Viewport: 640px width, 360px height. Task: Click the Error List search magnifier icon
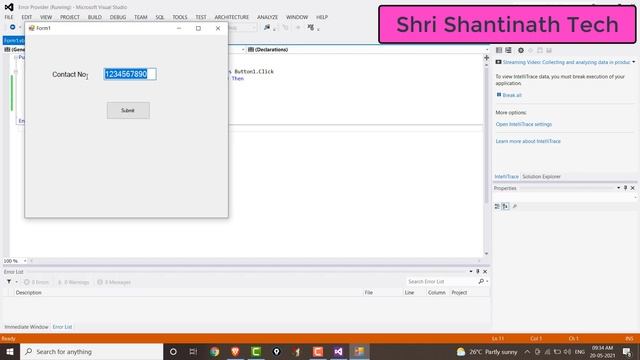point(481,282)
